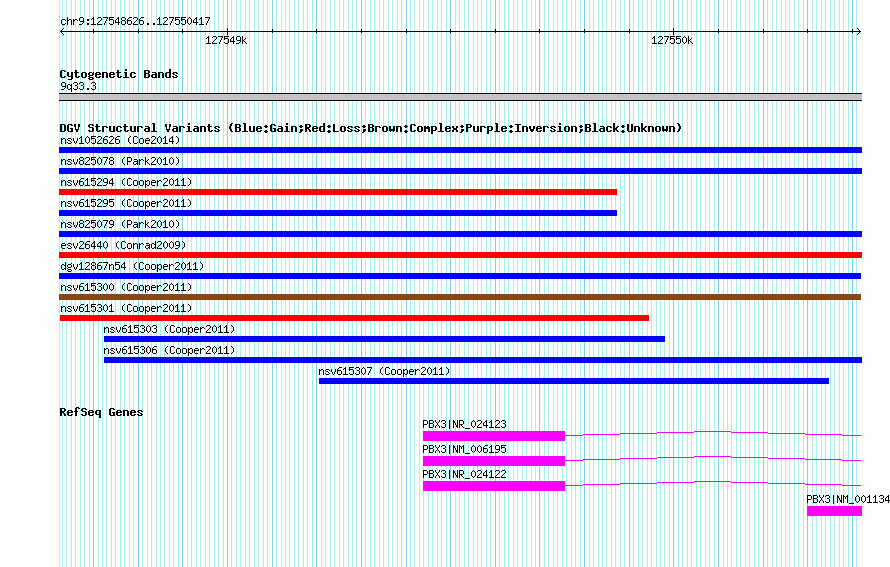The image size is (890, 567).
Task: Open the PBX3|NM_006195 gene label
Action: (x=464, y=449)
